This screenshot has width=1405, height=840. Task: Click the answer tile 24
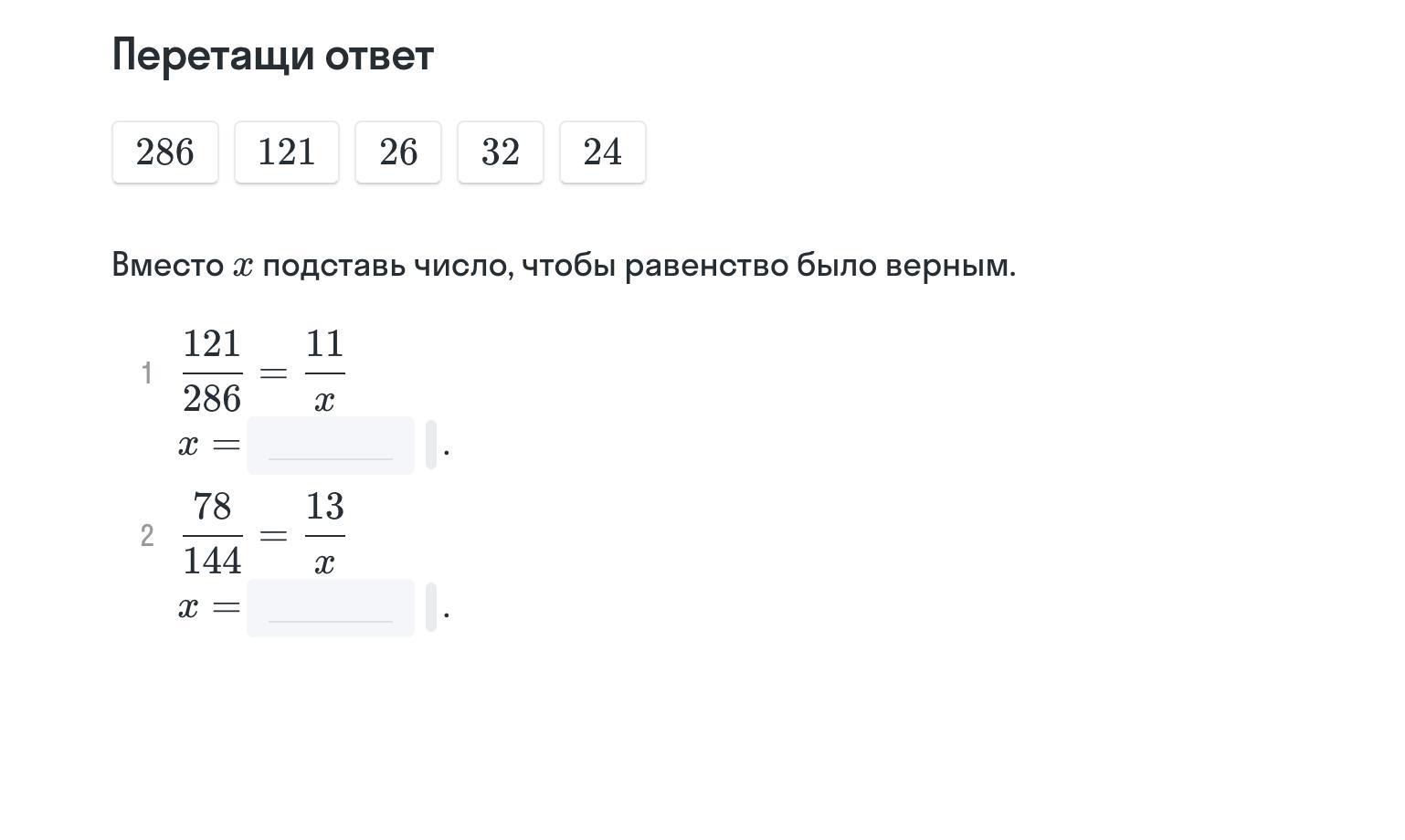click(603, 152)
